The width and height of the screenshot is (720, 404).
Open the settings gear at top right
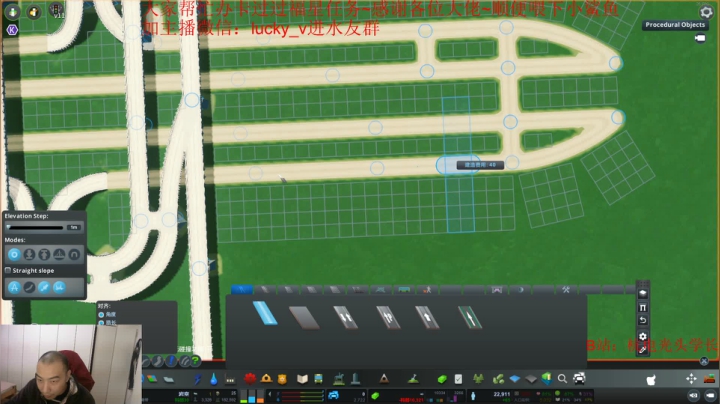[x=706, y=12]
